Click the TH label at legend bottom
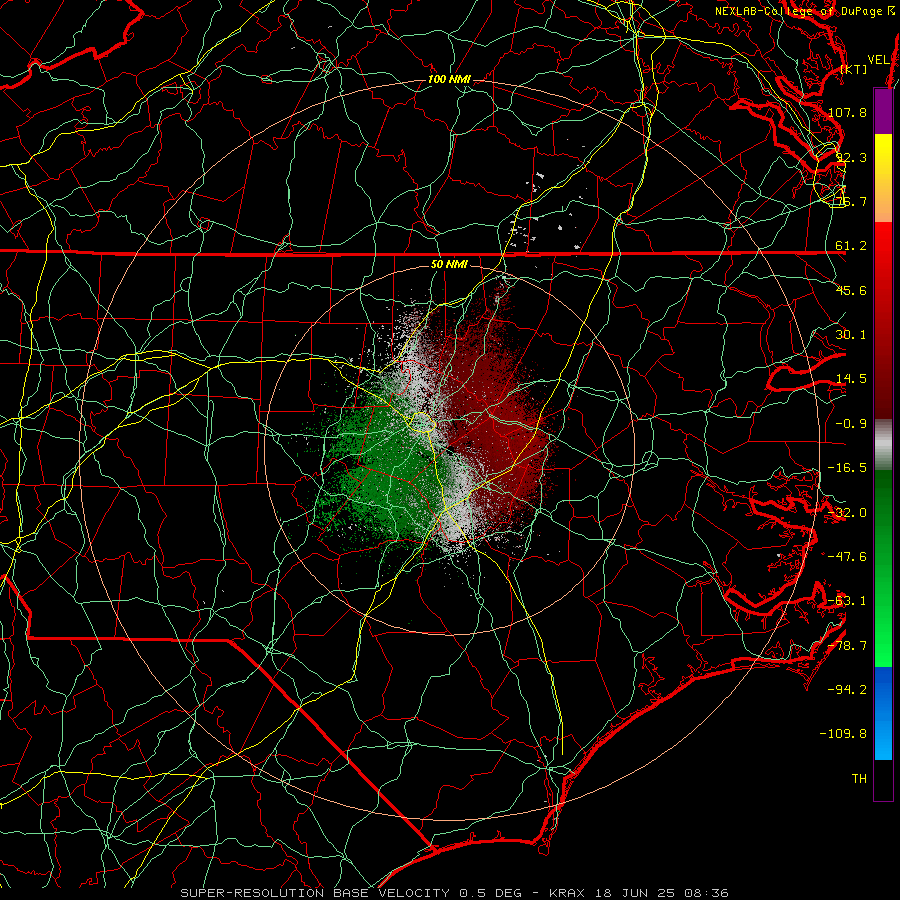The width and height of the screenshot is (900, 900). [859, 779]
